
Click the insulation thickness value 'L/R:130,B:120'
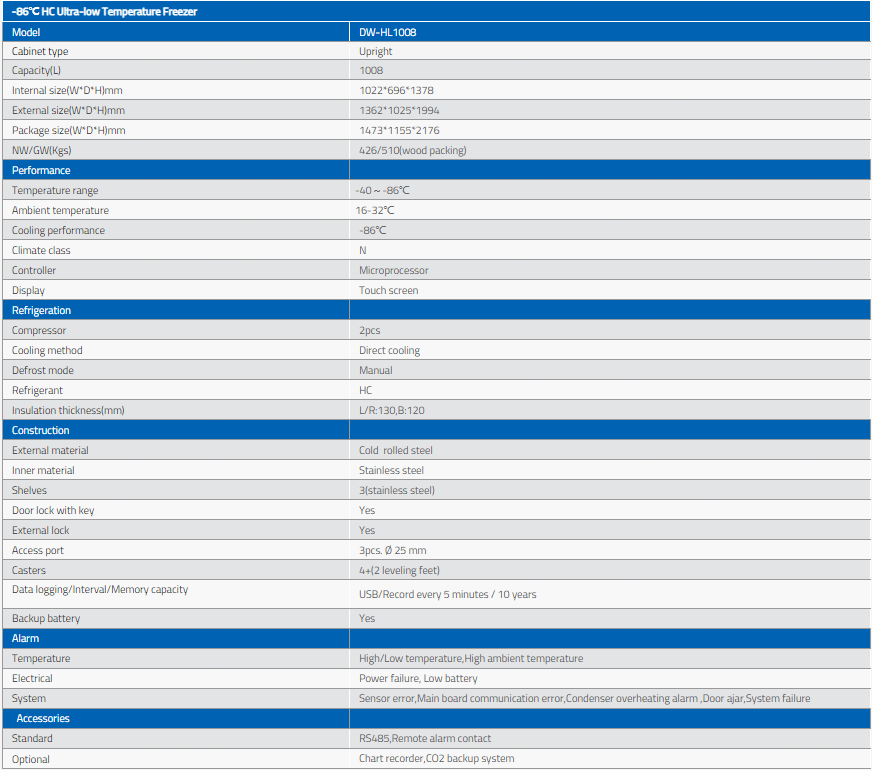[392, 411]
